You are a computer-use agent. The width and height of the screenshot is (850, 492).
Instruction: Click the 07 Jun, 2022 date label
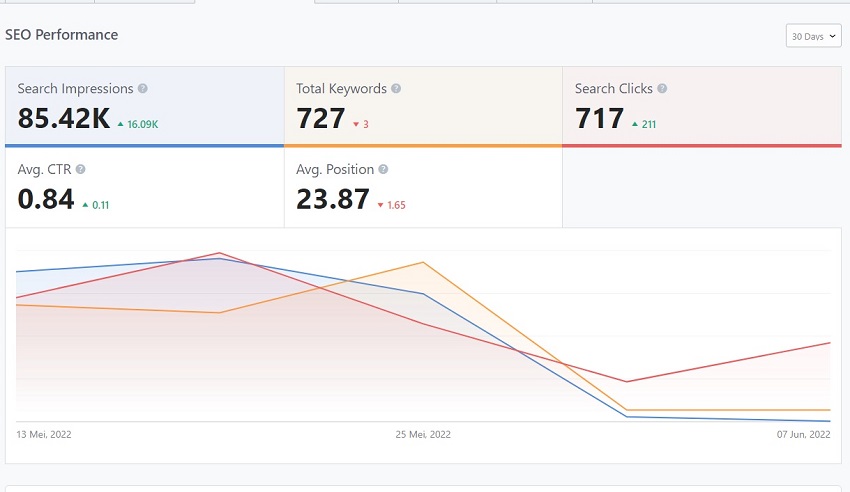tap(803, 434)
